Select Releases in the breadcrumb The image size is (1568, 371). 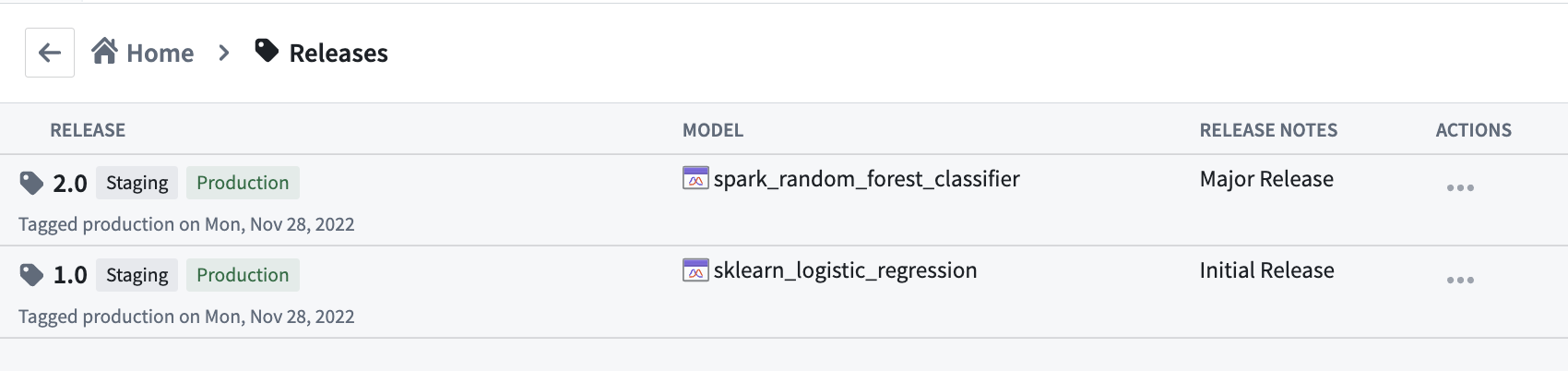click(x=339, y=54)
